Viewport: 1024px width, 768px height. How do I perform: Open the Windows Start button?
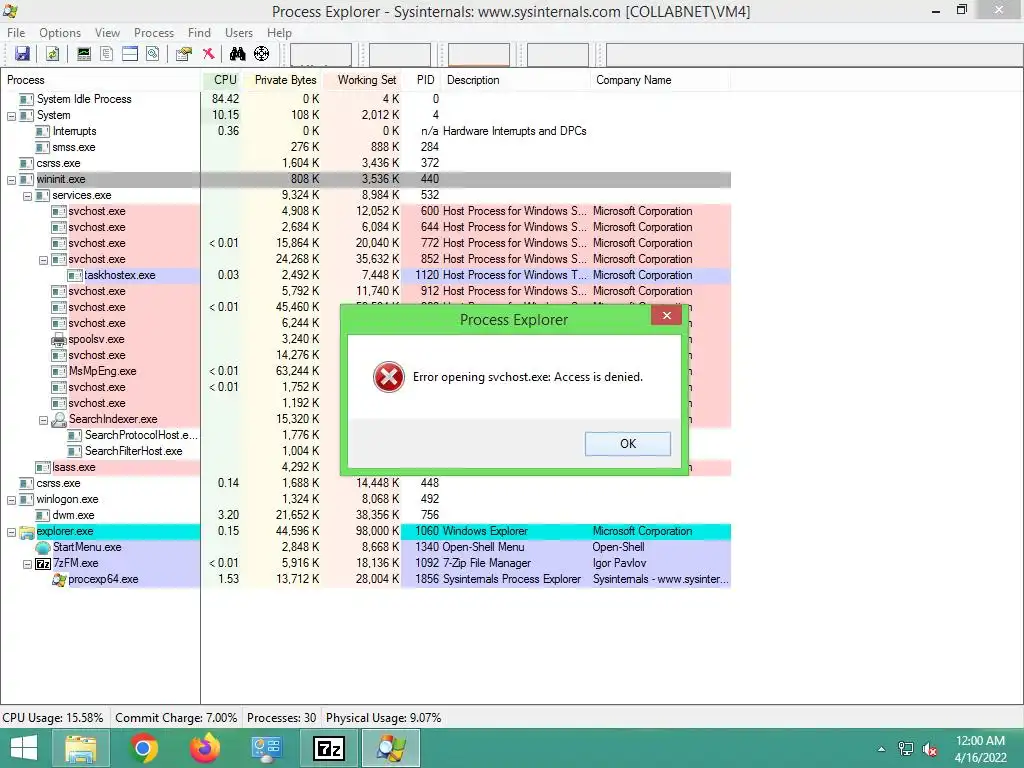[24, 748]
